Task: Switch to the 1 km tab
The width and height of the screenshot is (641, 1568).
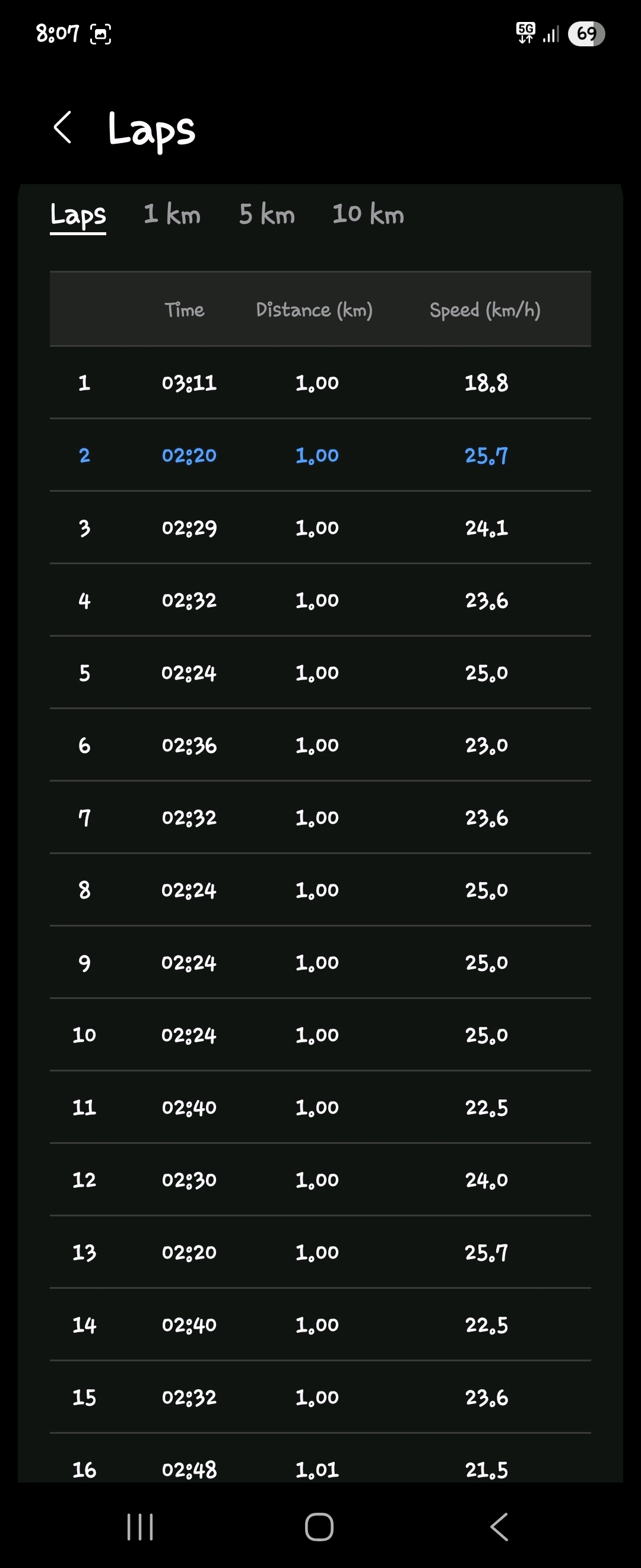Action: click(x=172, y=214)
